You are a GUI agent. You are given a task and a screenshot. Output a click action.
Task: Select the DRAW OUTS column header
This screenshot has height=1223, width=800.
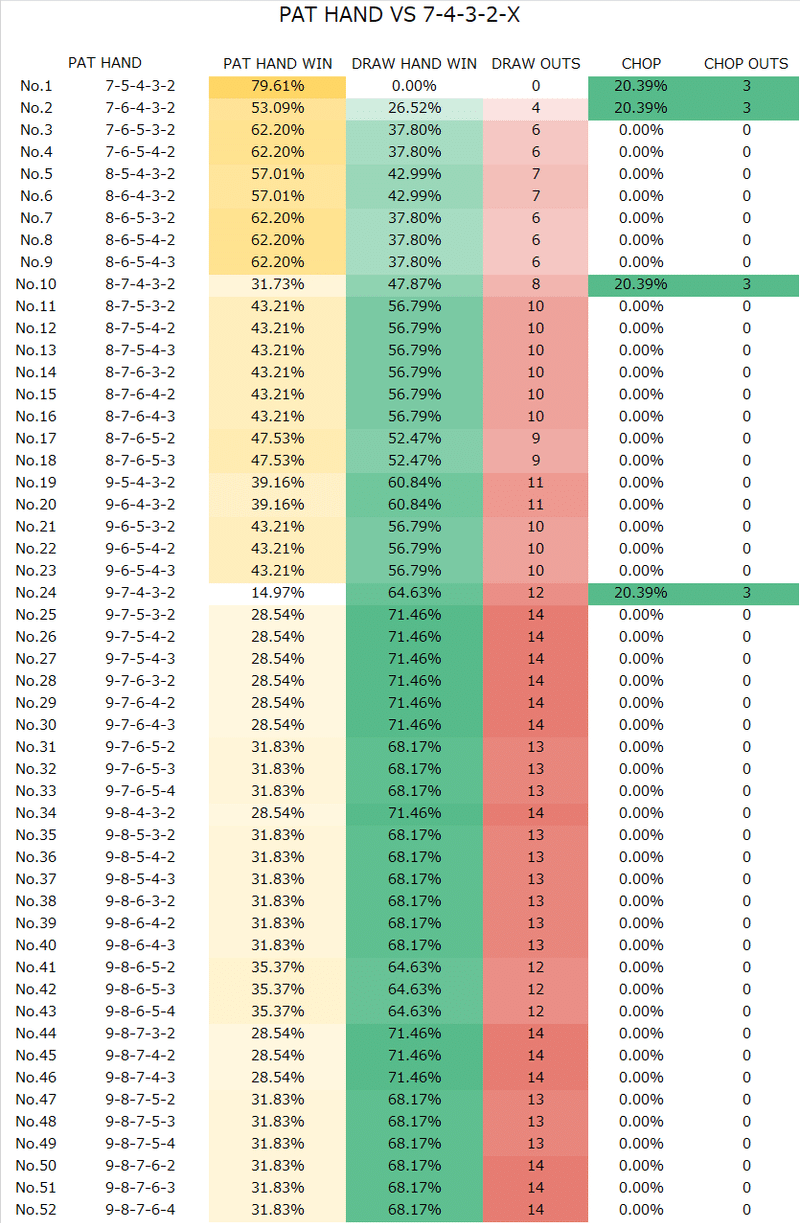tap(536, 63)
